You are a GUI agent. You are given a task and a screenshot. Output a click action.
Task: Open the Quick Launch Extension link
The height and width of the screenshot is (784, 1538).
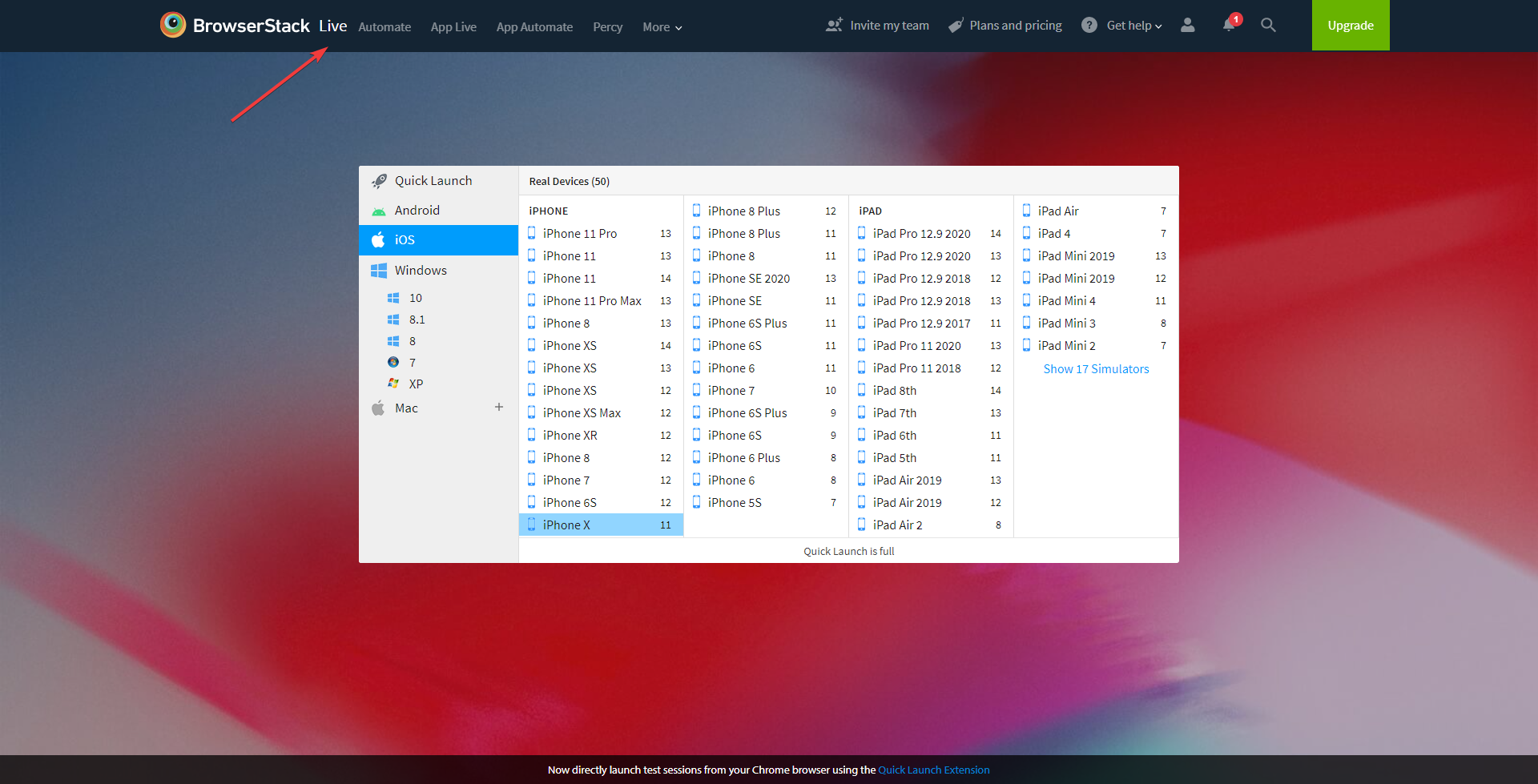934,770
